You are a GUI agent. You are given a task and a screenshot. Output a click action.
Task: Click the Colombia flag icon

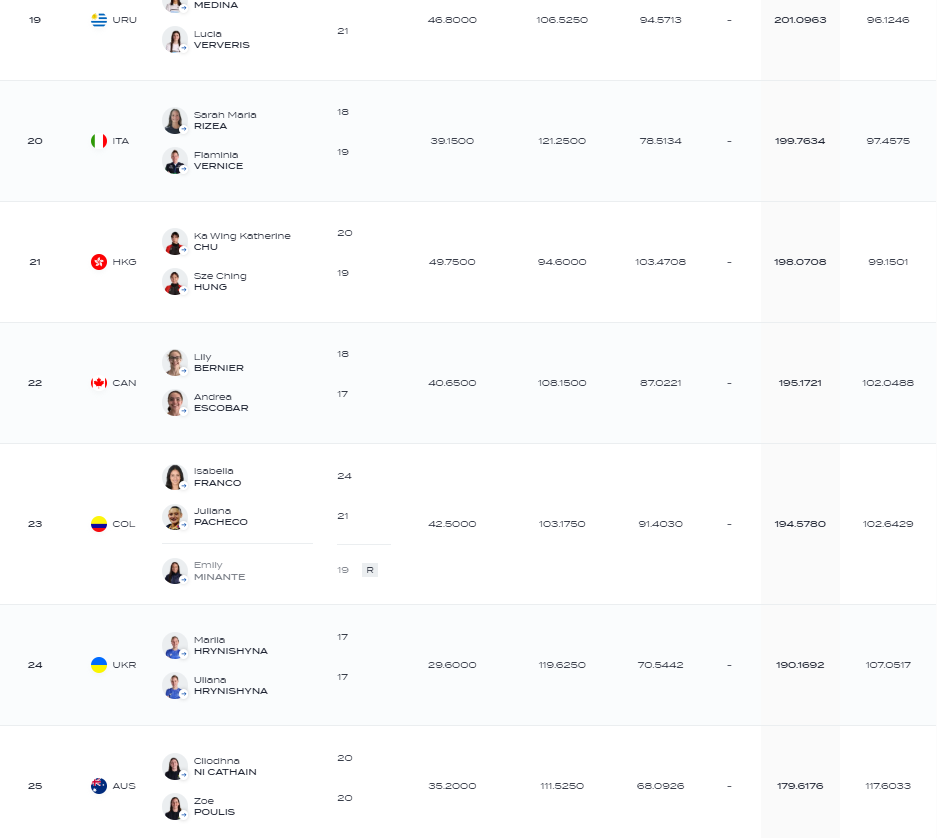tap(99, 524)
